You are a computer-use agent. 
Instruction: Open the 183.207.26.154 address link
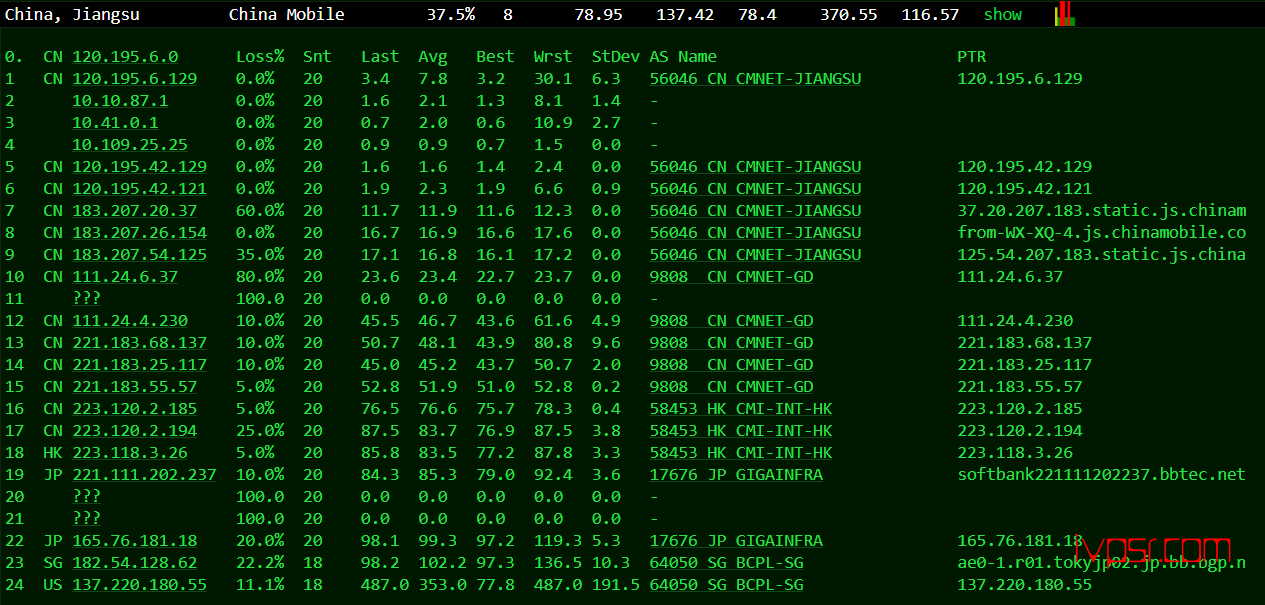point(140,233)
